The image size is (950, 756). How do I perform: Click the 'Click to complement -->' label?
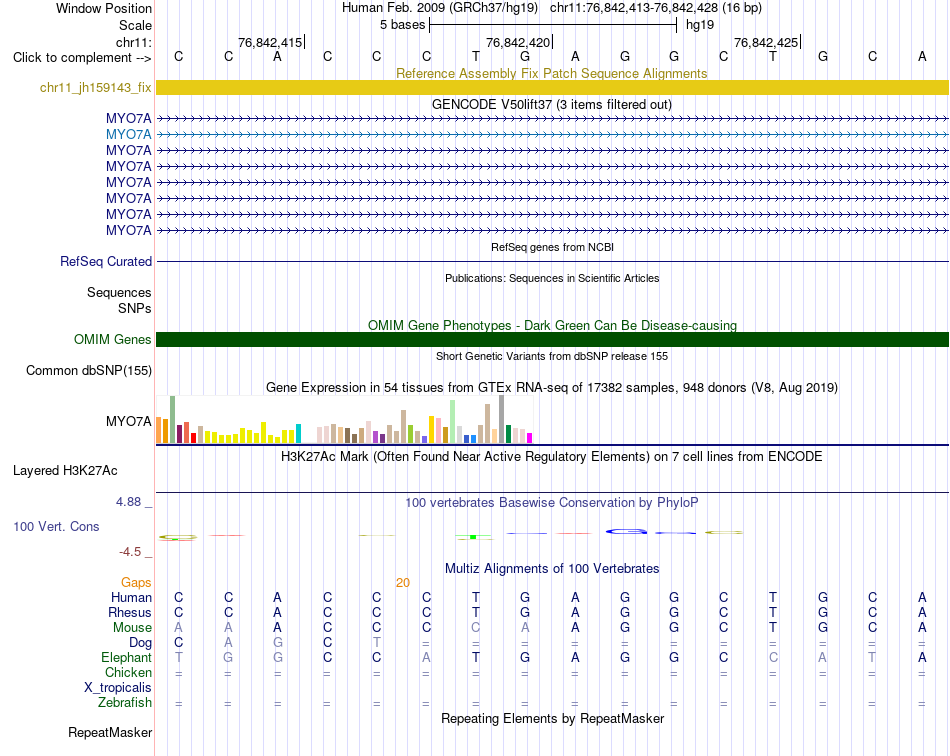click(82, 58)
